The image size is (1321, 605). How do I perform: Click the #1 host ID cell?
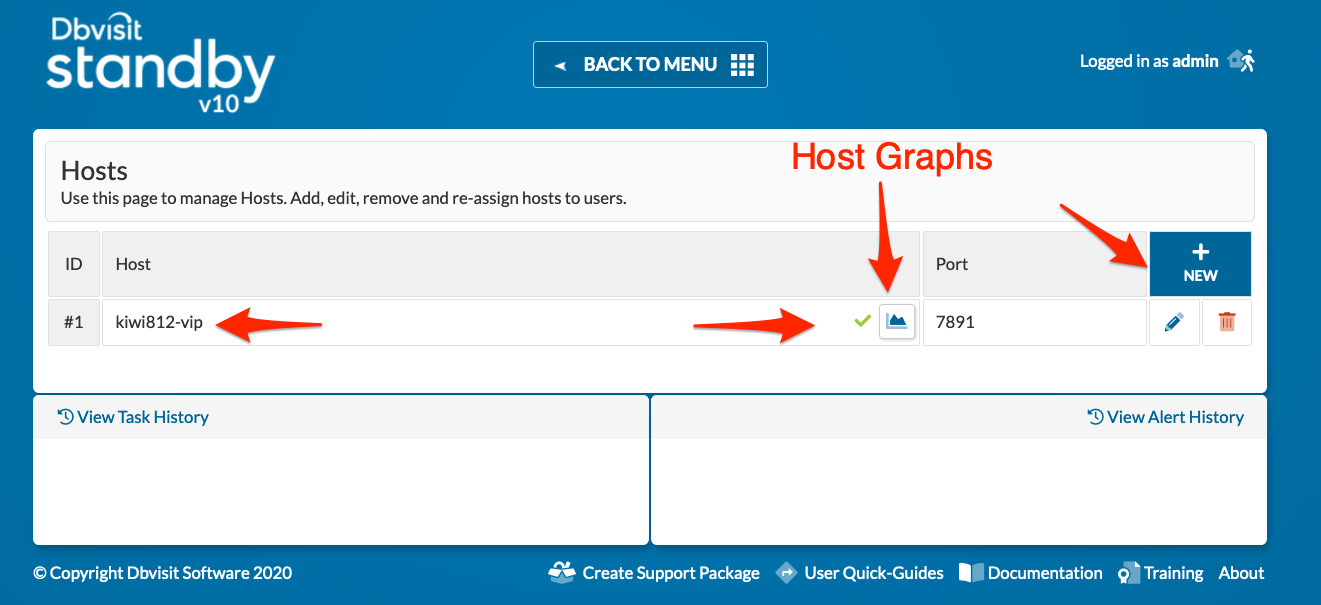tap(74, 322)
